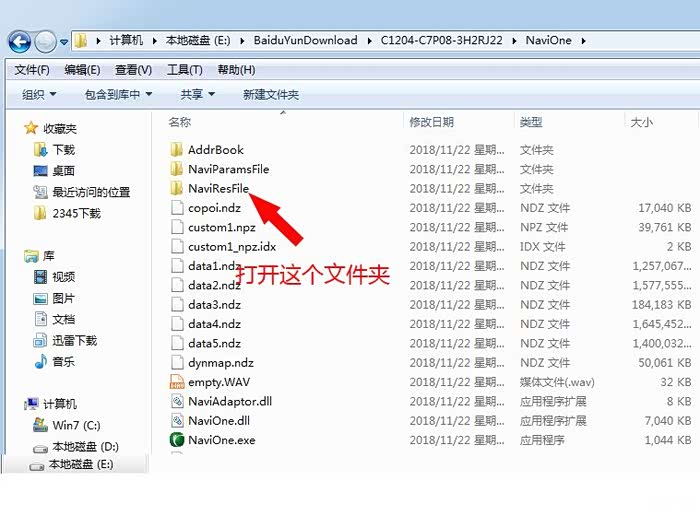Select dynmap.ndz file icon
The image size is (700, 516).
(x=177, y=362)
